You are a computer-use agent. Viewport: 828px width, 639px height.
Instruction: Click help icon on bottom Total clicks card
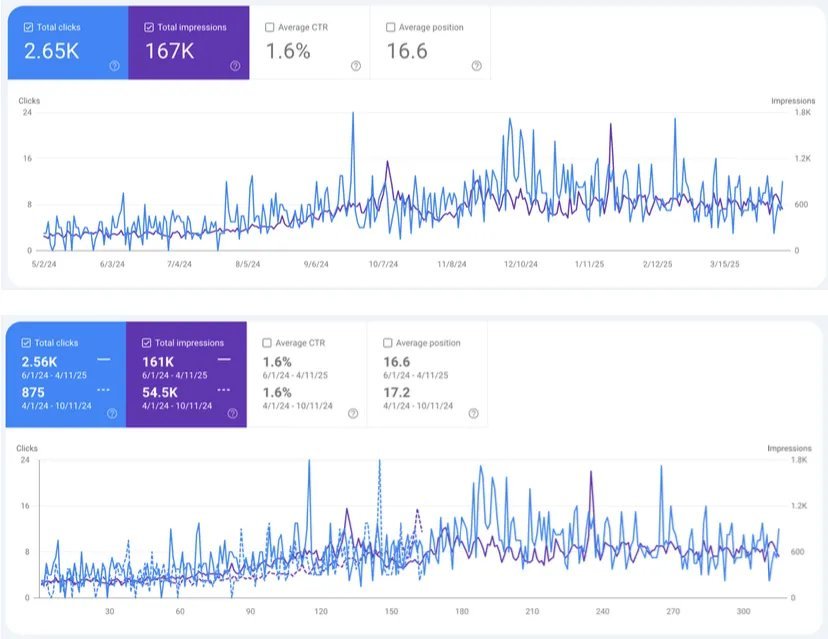112,413
